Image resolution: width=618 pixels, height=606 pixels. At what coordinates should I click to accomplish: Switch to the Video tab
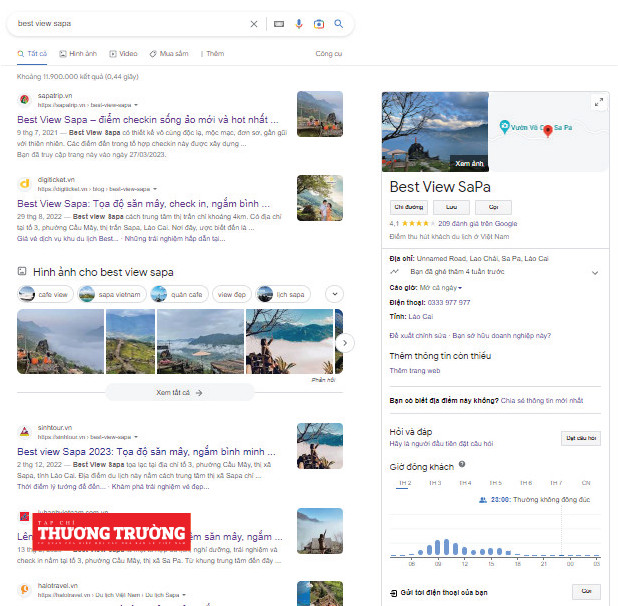click(x=124, y=53)
